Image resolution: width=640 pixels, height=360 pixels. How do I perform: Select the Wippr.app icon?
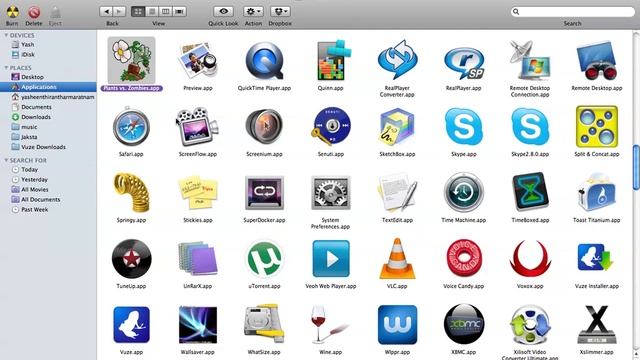(397, 325)
